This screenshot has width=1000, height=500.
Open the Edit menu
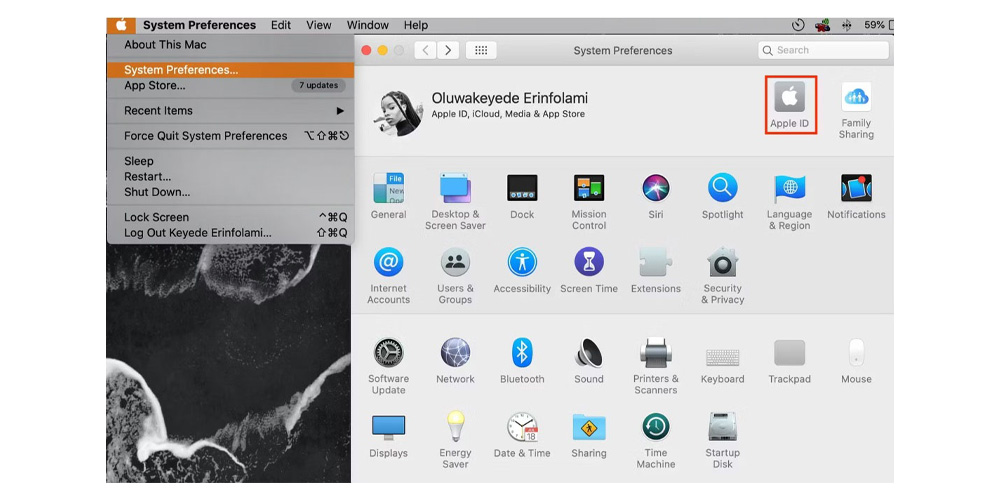(281, 25)
